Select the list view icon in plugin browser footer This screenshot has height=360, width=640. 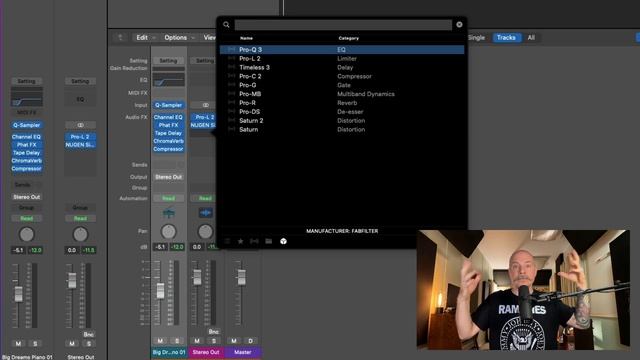[x=227, y=241]
